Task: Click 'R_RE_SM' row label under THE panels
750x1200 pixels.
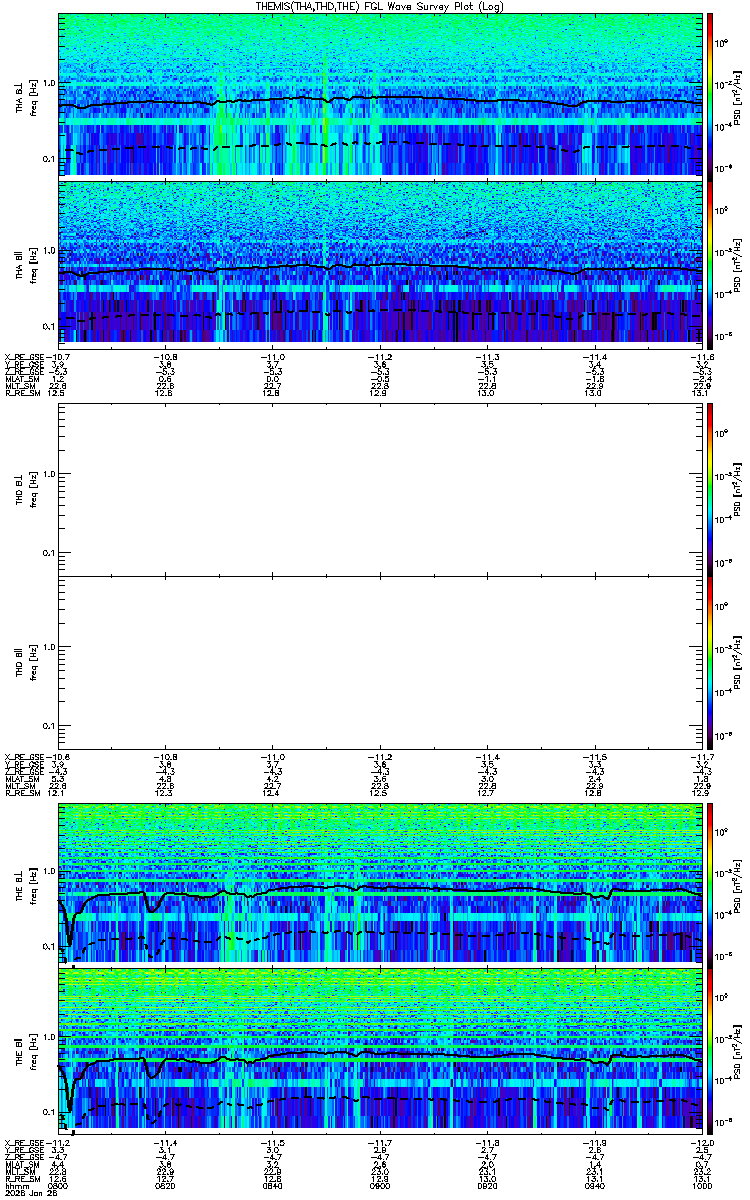Action: 21,1178
